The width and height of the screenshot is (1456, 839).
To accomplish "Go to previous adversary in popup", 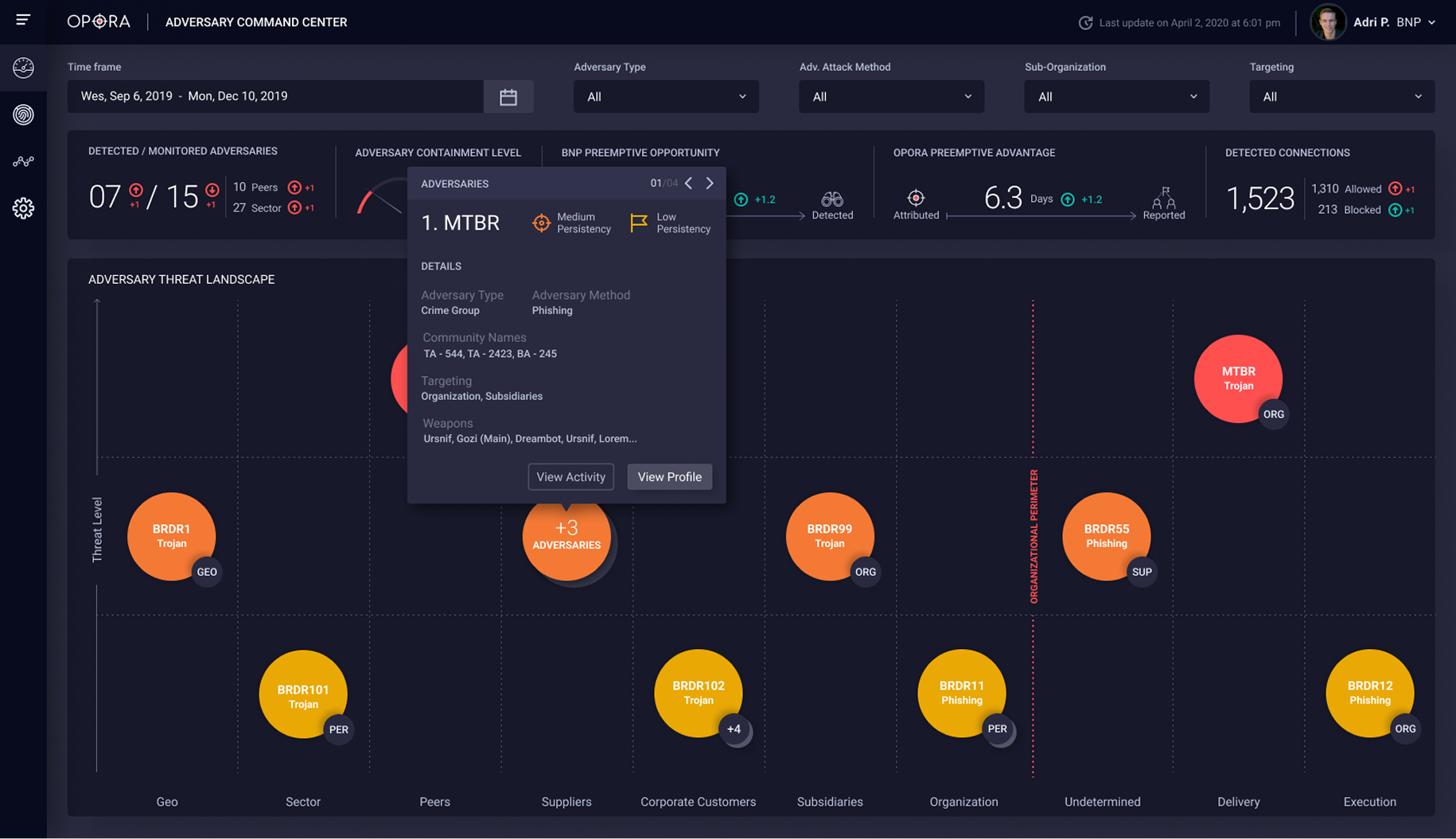I will tap(689, 183).
